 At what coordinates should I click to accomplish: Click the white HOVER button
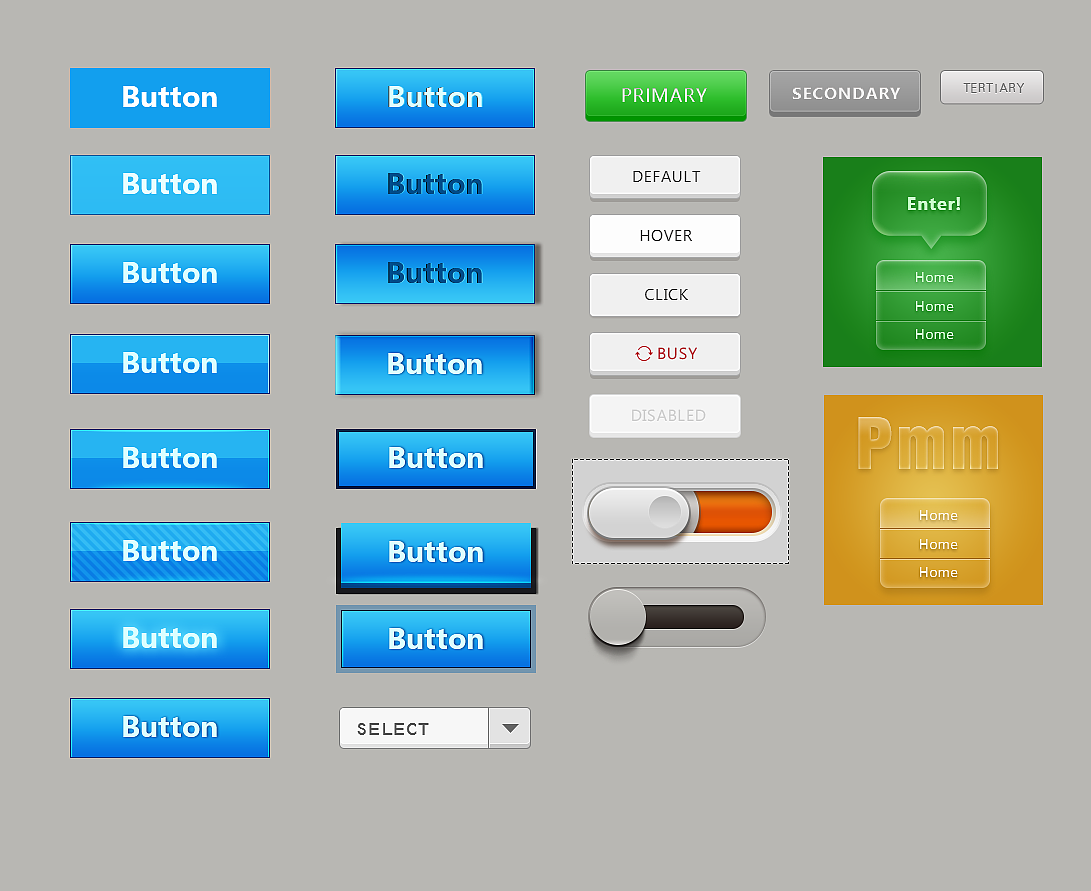pos(665,237)
